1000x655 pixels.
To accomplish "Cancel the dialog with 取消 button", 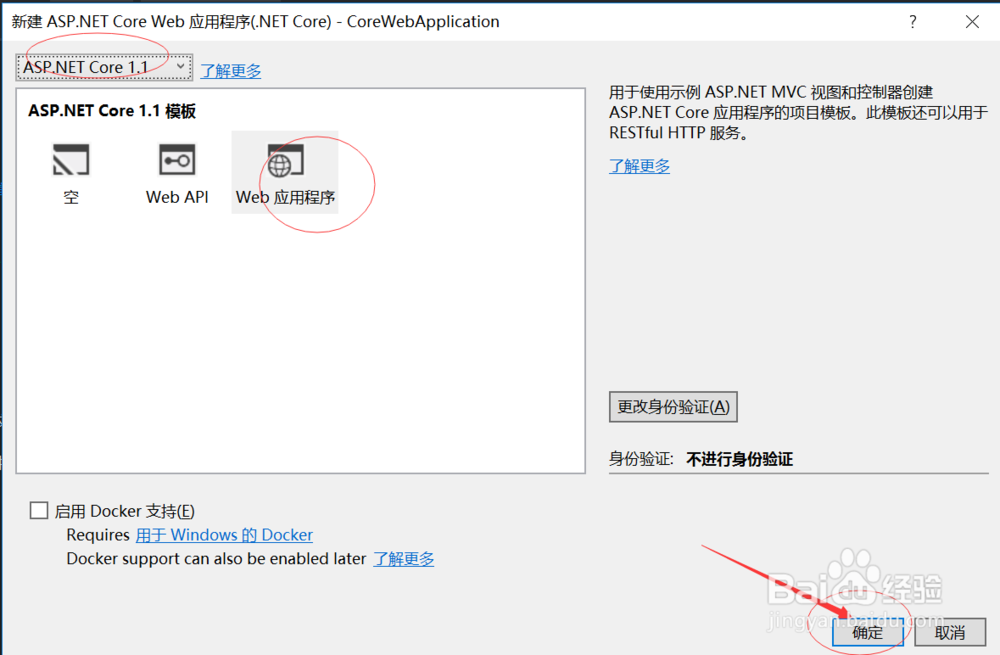I will [x=950, y=632].
